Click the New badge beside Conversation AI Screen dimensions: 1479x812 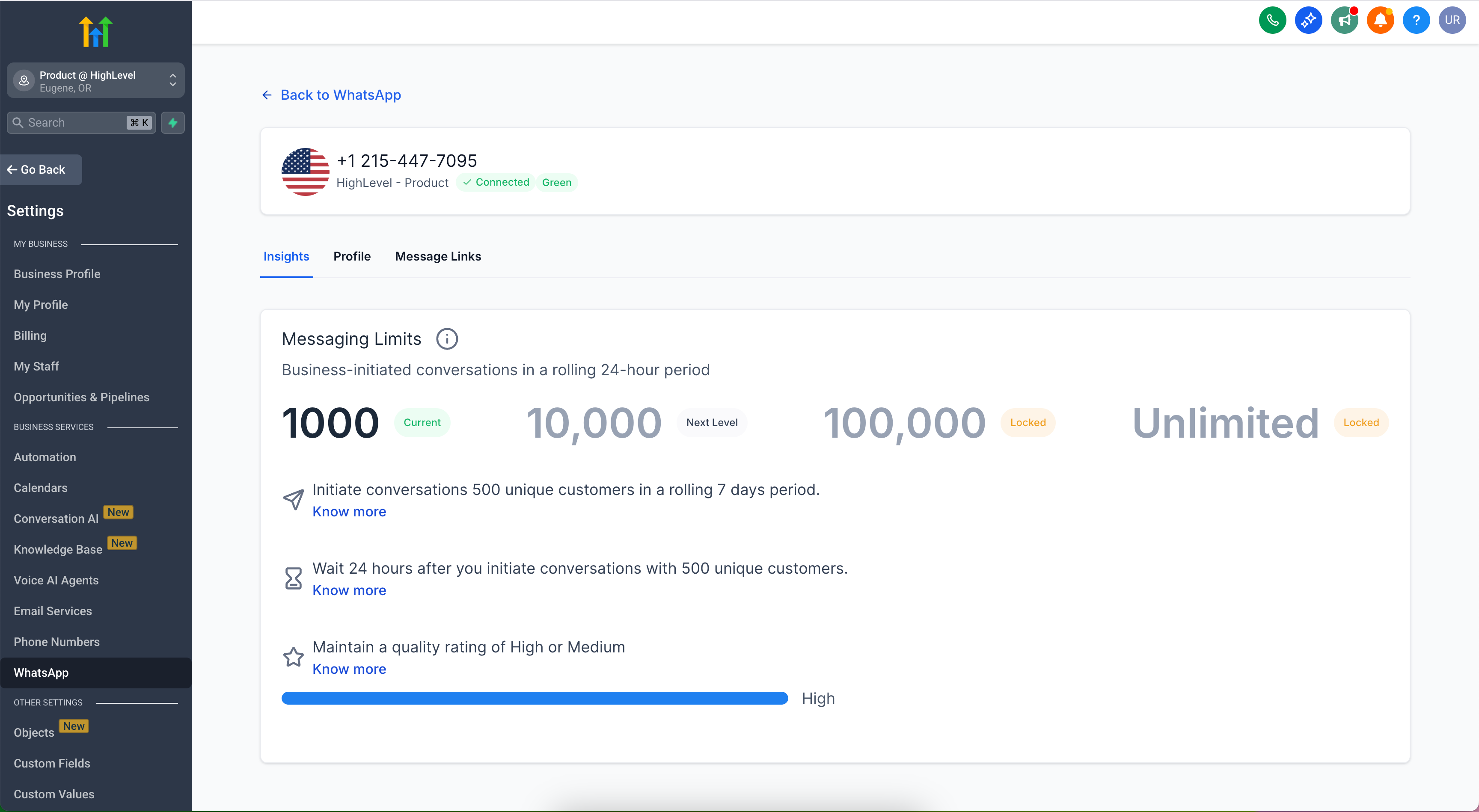pyautogui.click(x=118, y=512)
